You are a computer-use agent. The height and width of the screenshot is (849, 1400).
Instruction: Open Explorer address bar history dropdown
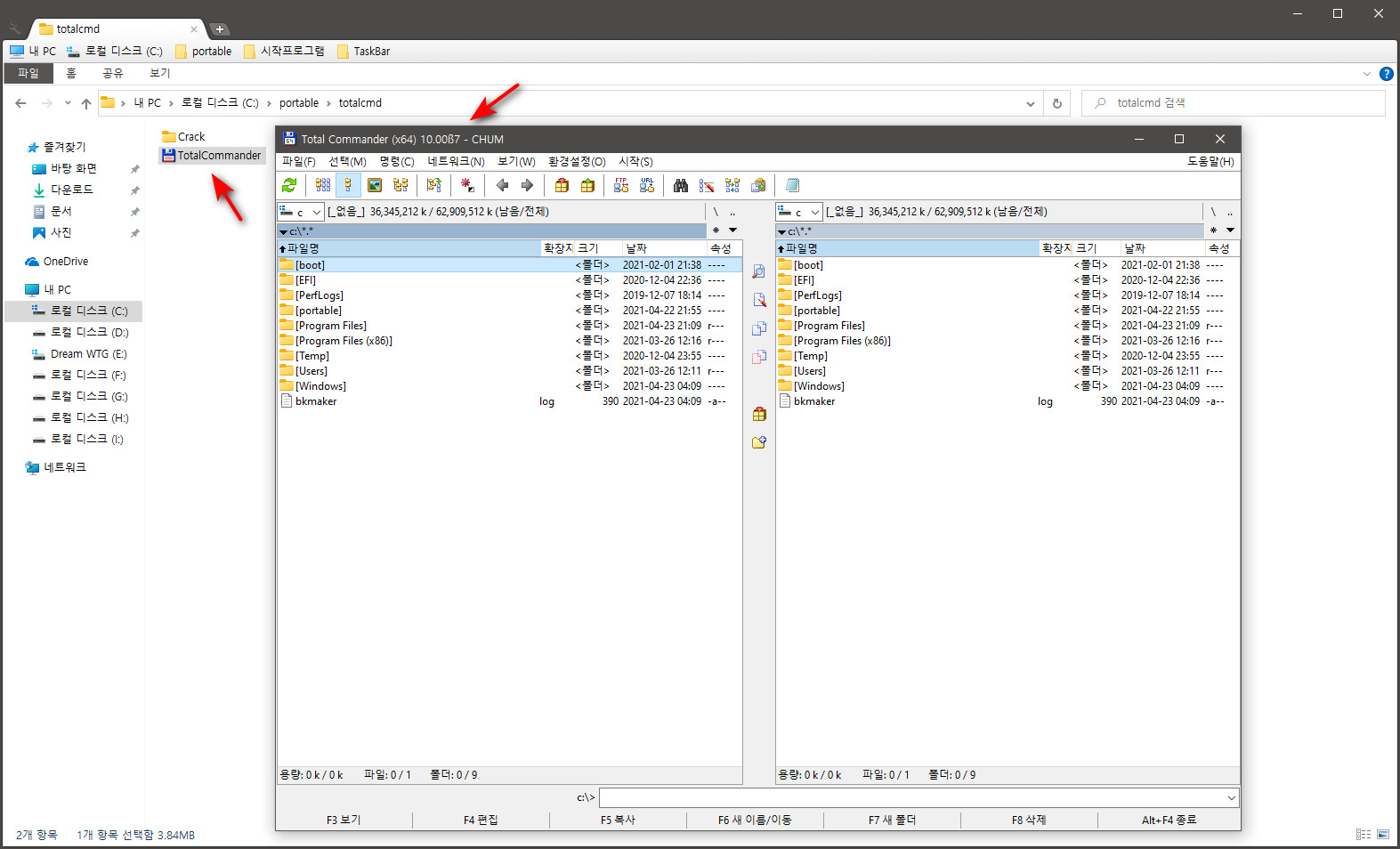[x=1031, y=103]
